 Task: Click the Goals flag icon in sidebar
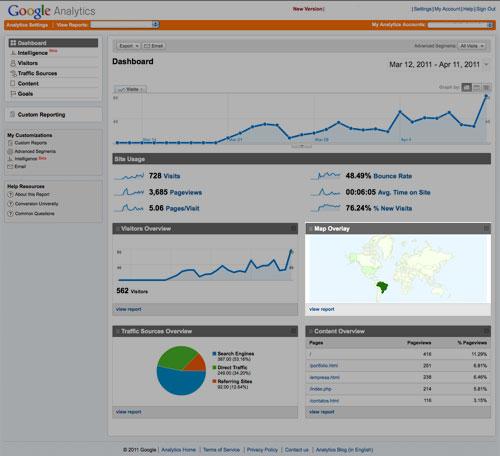pos(13,94)
